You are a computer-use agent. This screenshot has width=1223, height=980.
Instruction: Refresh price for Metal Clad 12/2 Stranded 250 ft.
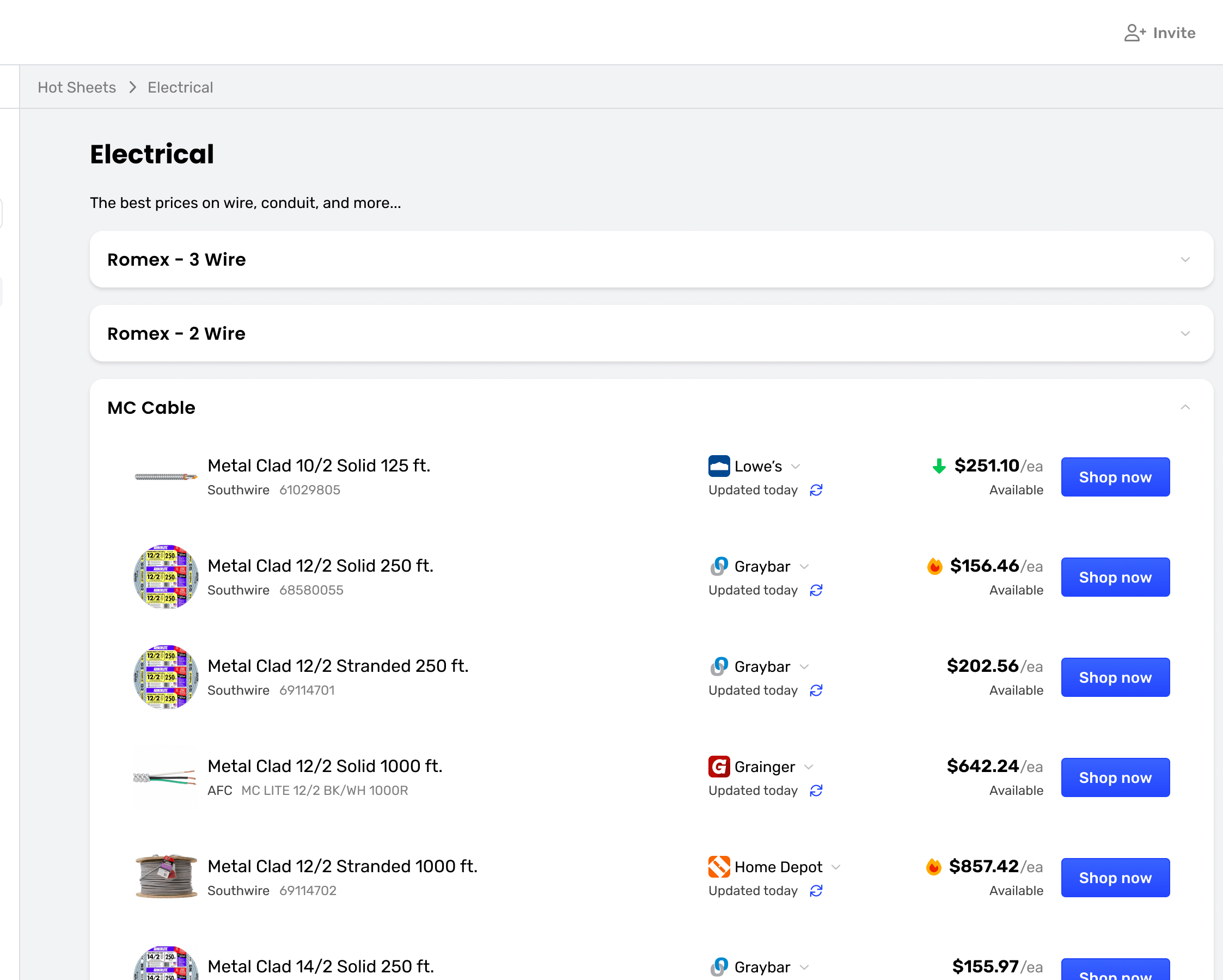(816, 690)
